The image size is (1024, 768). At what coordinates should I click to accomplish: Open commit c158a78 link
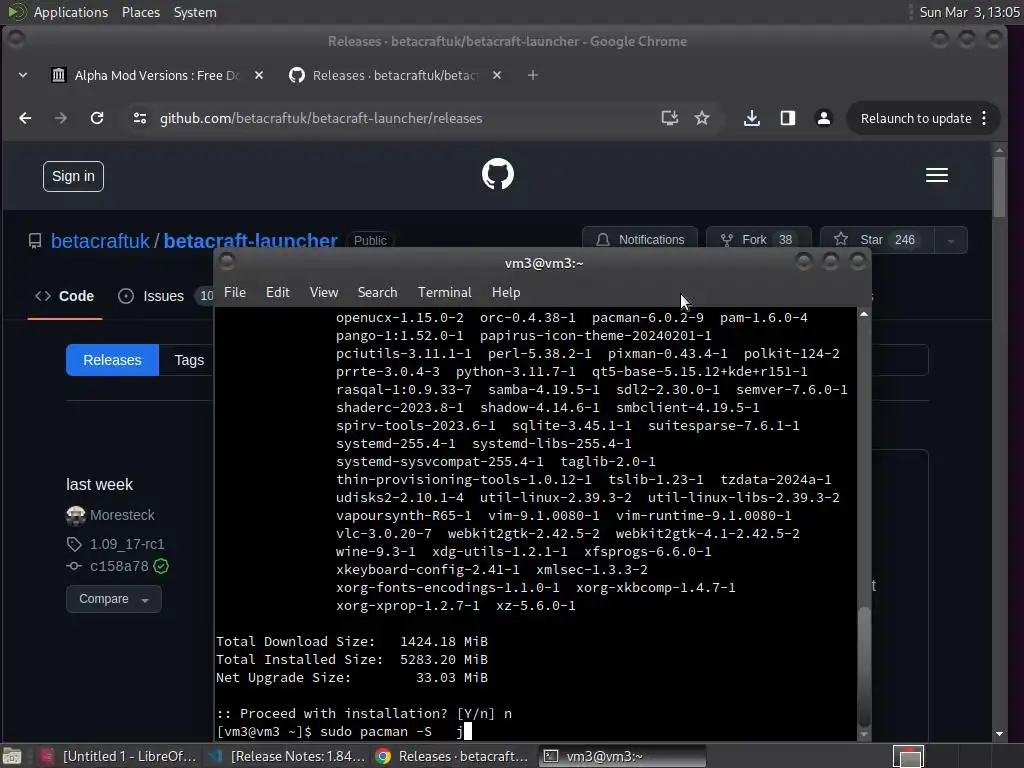point(119,566)
